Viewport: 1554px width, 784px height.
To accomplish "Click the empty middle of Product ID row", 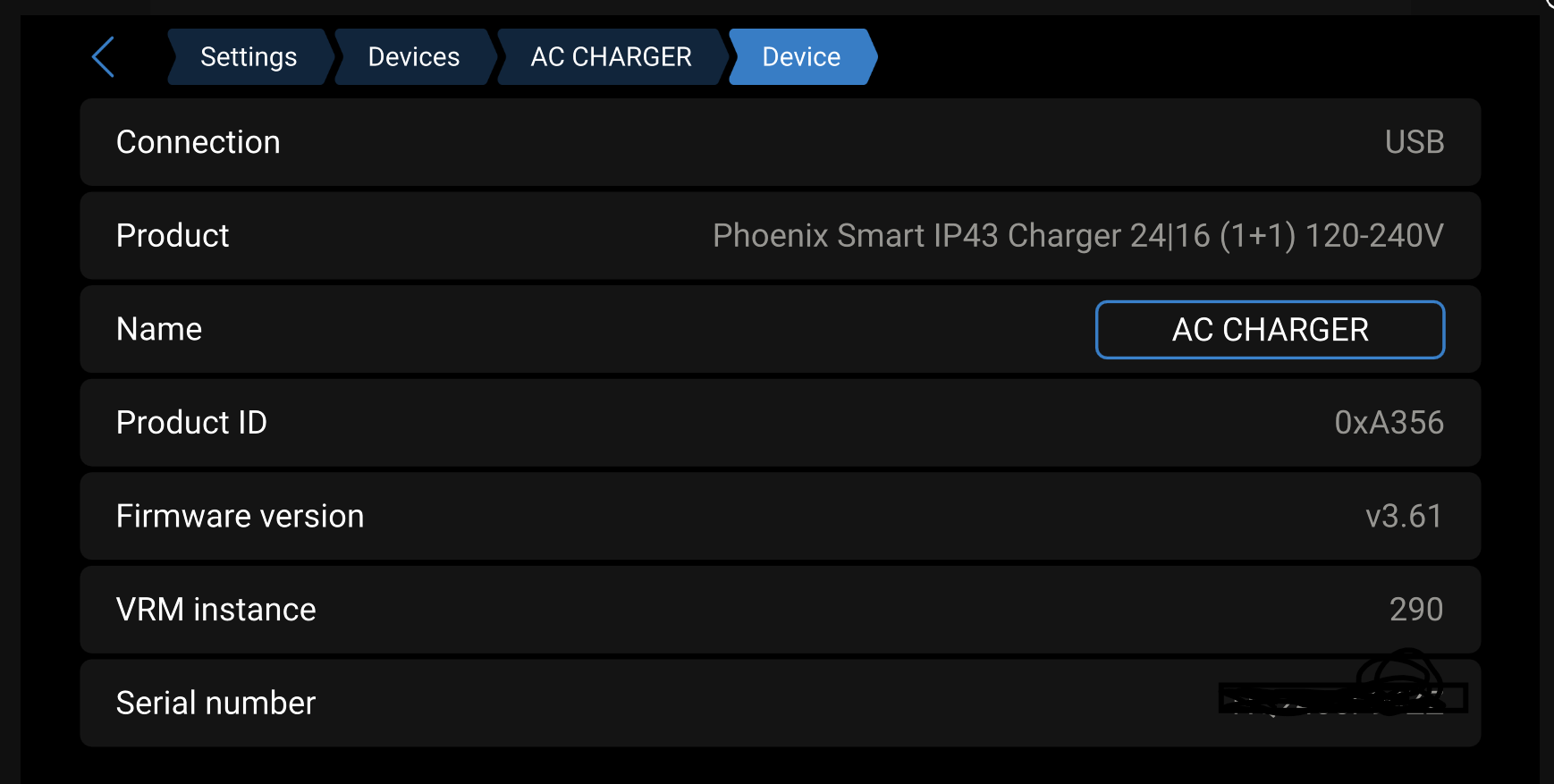I will click(778, 423).
